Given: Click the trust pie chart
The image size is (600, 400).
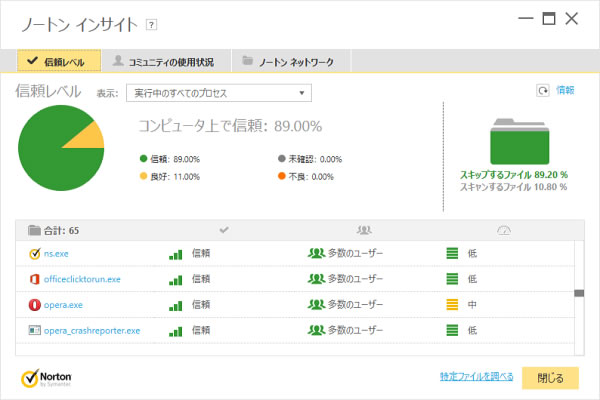Looking at the screenshot, I should [61, 148].
